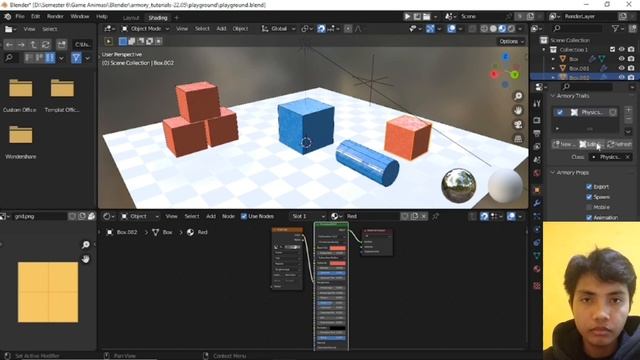Open the viewport Options dropdown
Screen dimensions: 640x360
tap(511, 41)
